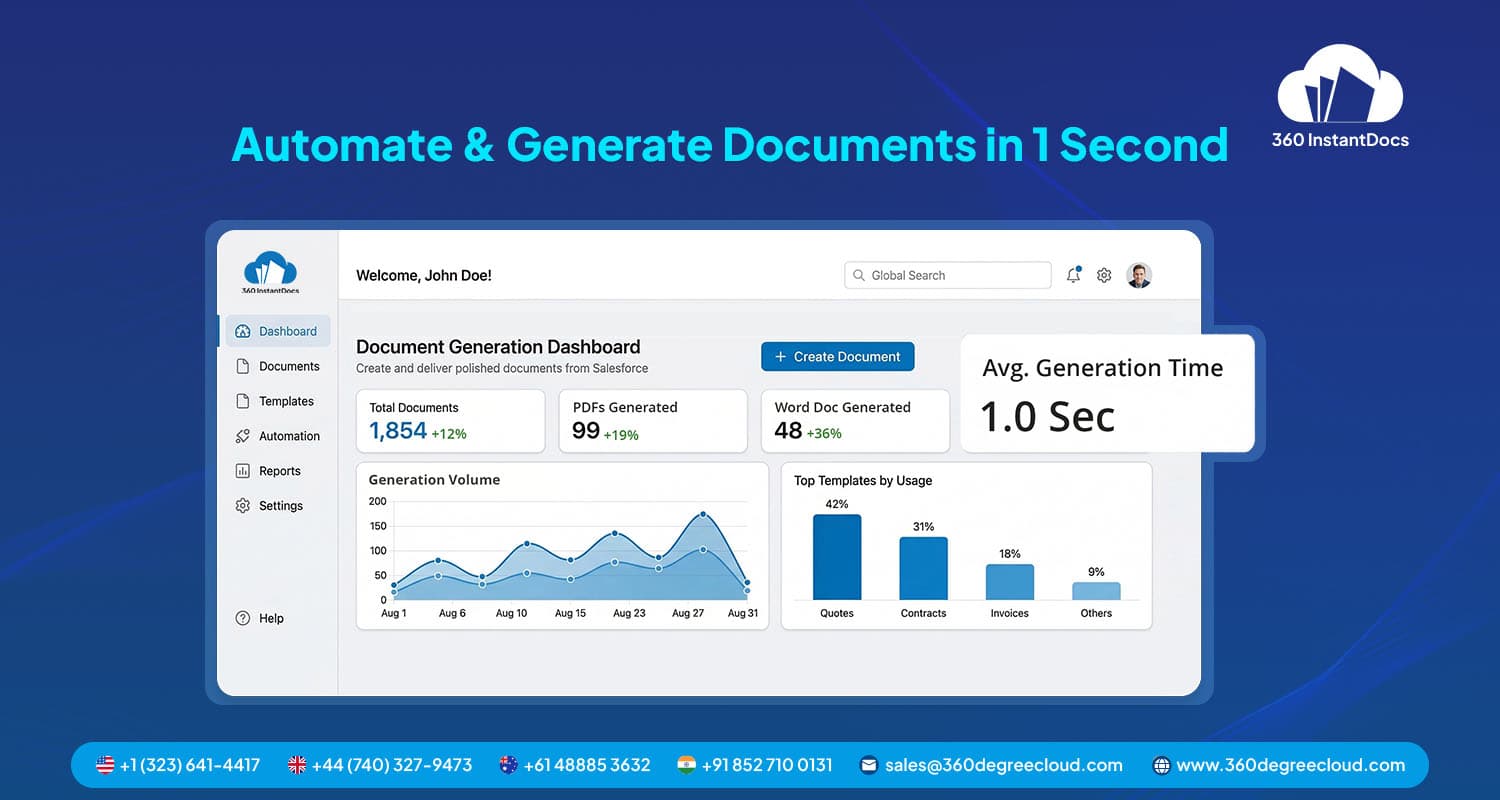Click the 1,854 total documents value
Viewport: 1500px width, 800px height.
[x=398, y=431]
